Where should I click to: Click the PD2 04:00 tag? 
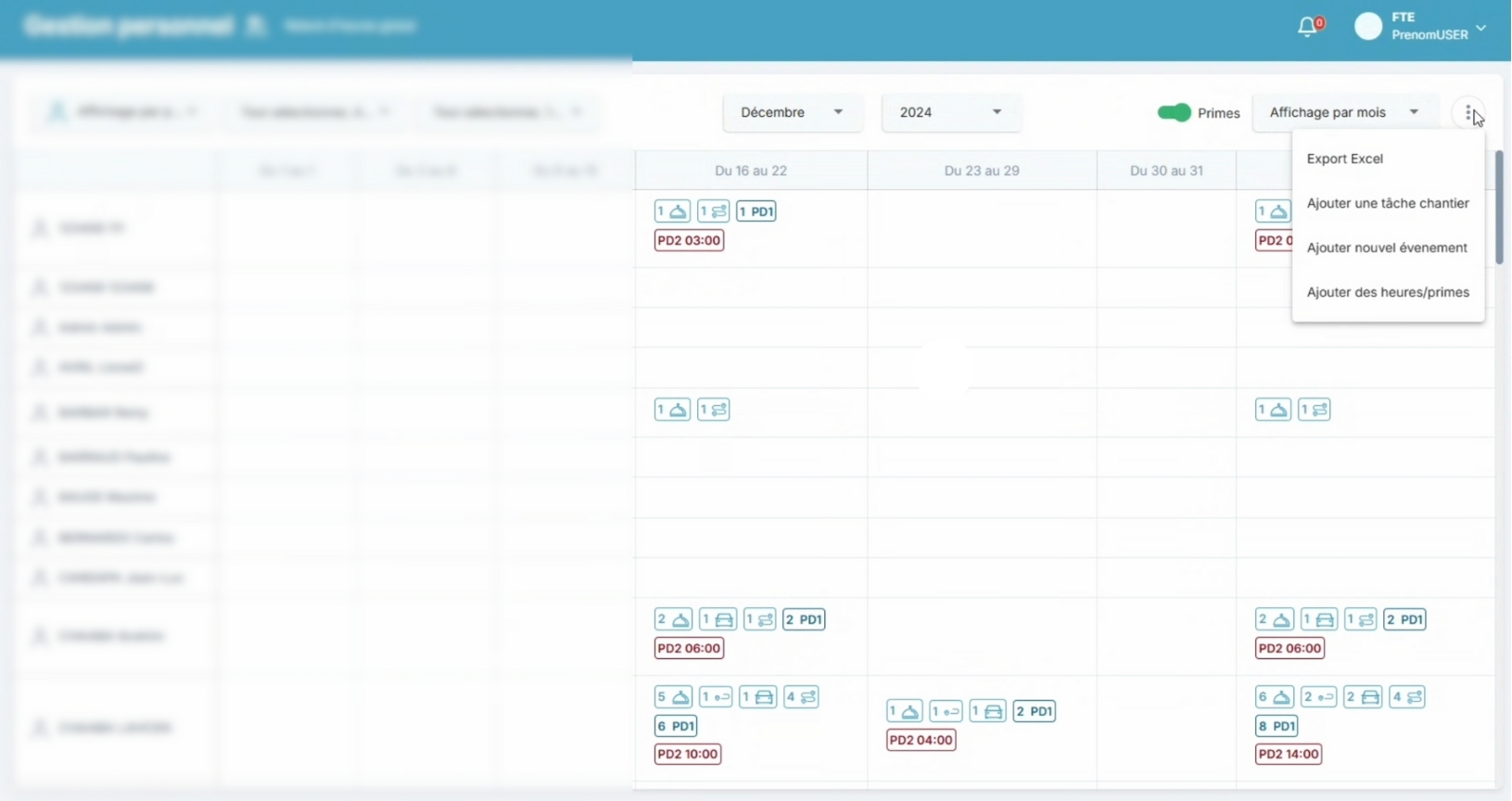[x=920, y=740]
